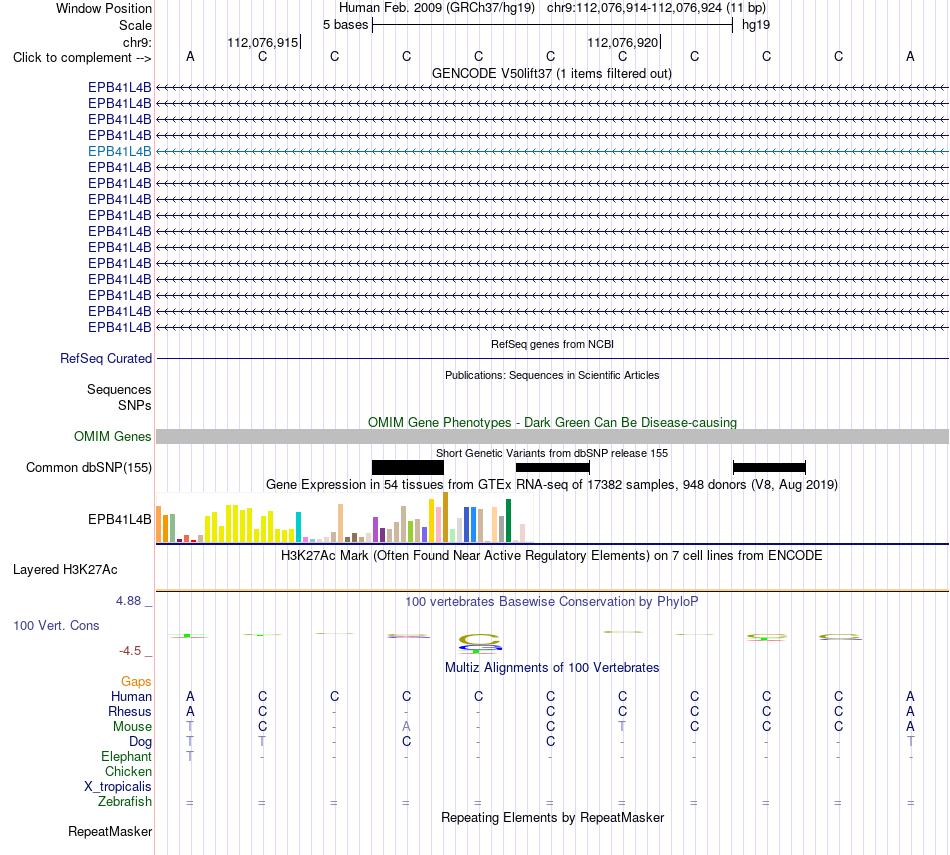Click the 'RefSeq genes from NCBI' title
This screenshot has width=950, height=855.
552,344
